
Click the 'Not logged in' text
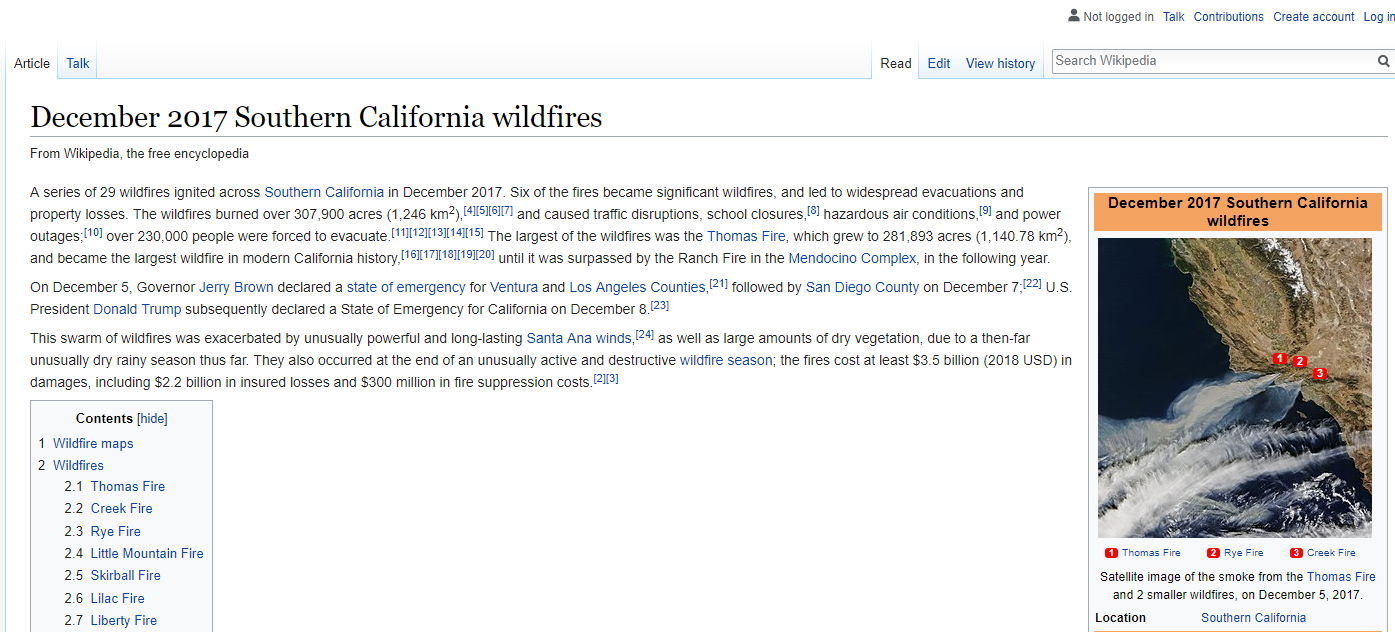click(x=1118, y=17)
